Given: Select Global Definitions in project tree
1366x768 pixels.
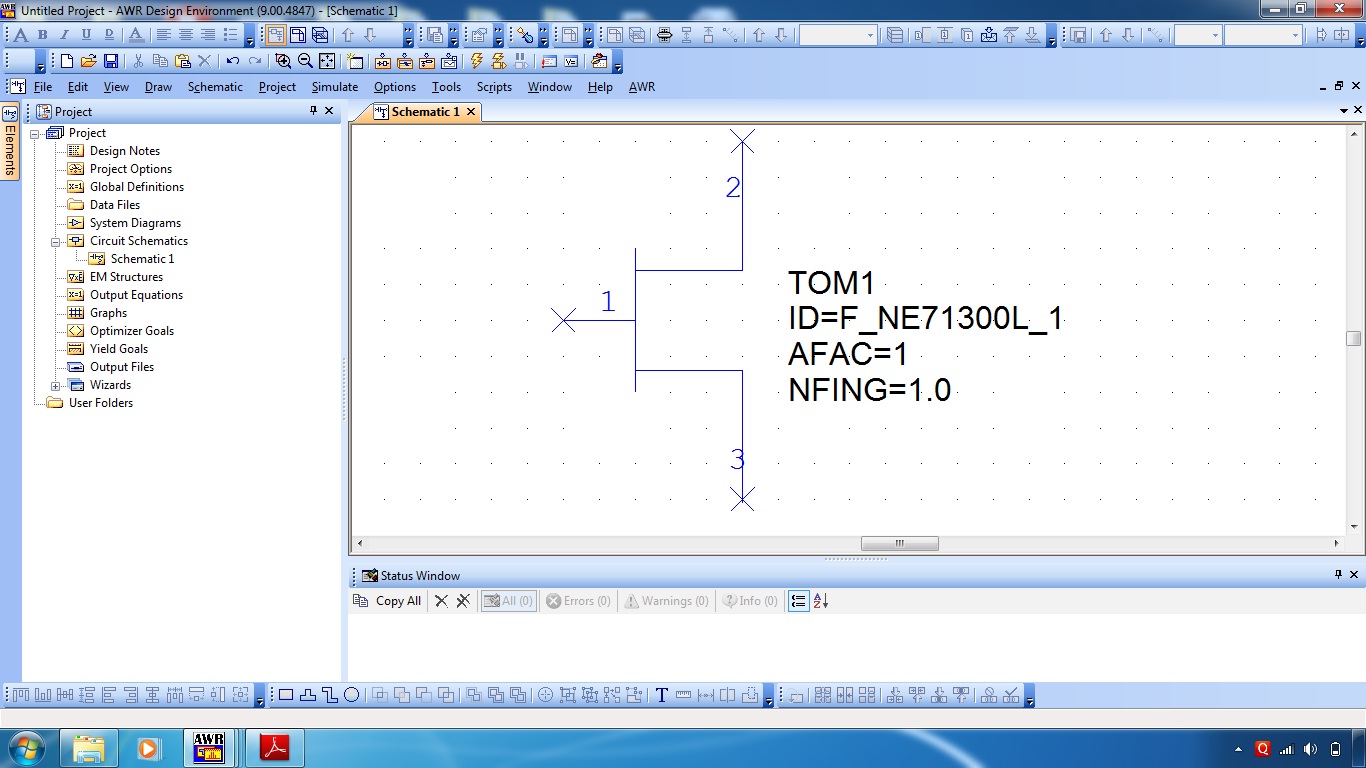Looking at the screenshot, I should tap(136, 187).
